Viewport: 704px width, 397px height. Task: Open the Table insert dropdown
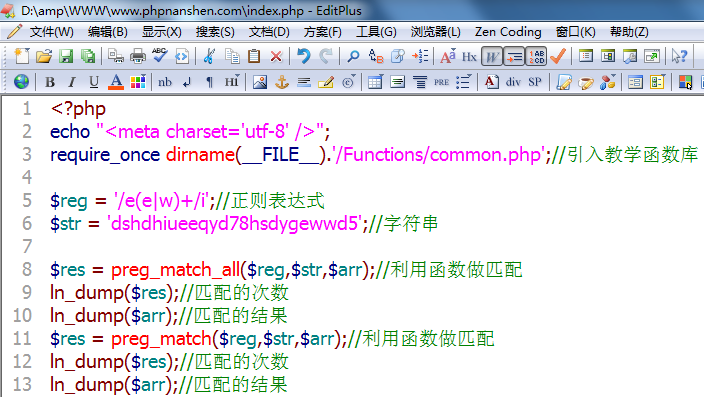click(x=375, y=82)
